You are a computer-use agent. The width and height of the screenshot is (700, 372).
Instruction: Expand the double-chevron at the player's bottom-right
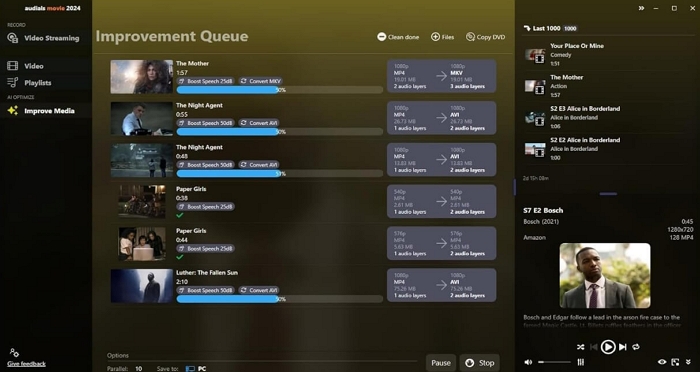pos(688,362)
